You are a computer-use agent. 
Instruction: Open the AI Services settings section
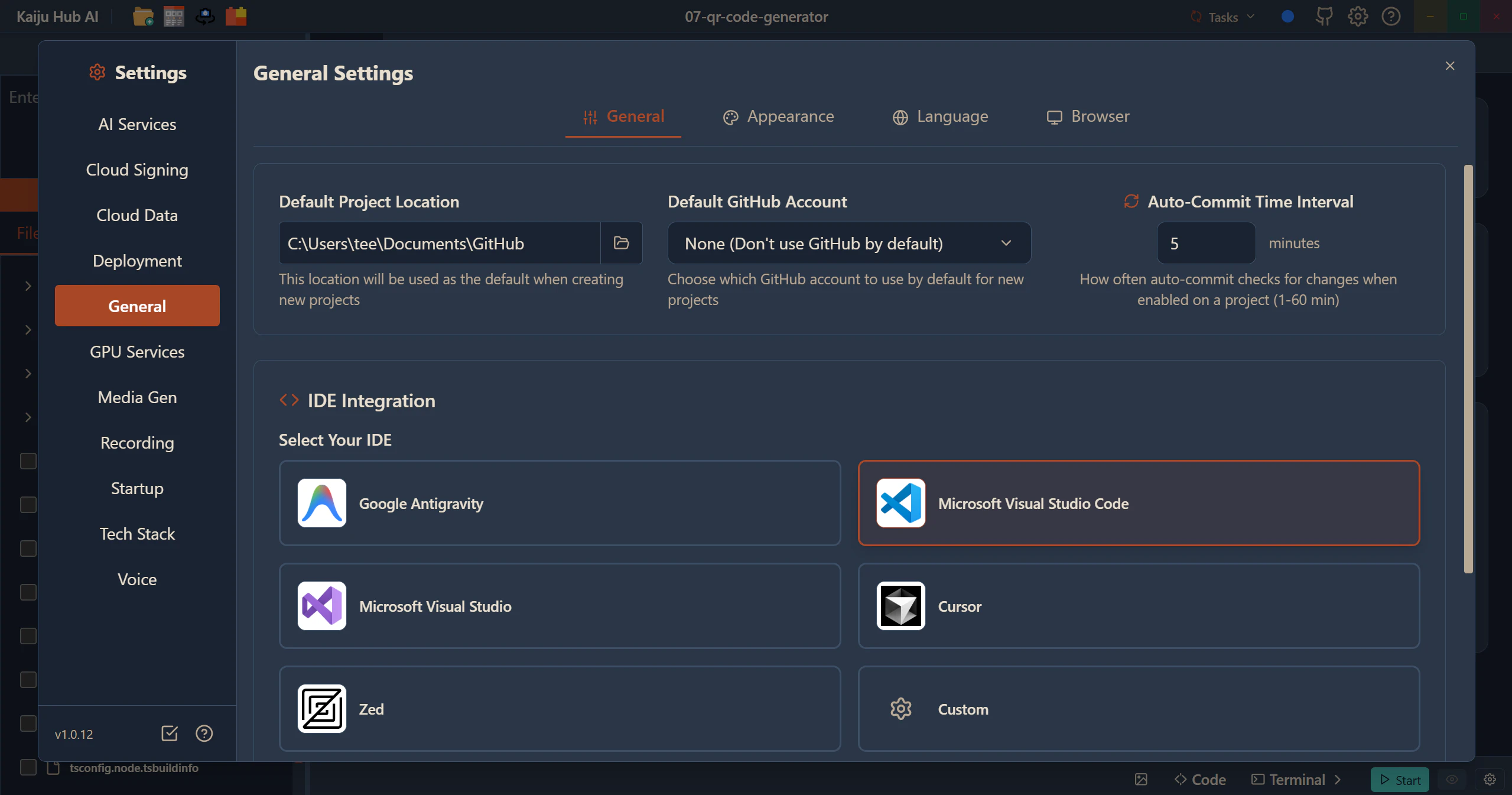(x=137, y=124)
